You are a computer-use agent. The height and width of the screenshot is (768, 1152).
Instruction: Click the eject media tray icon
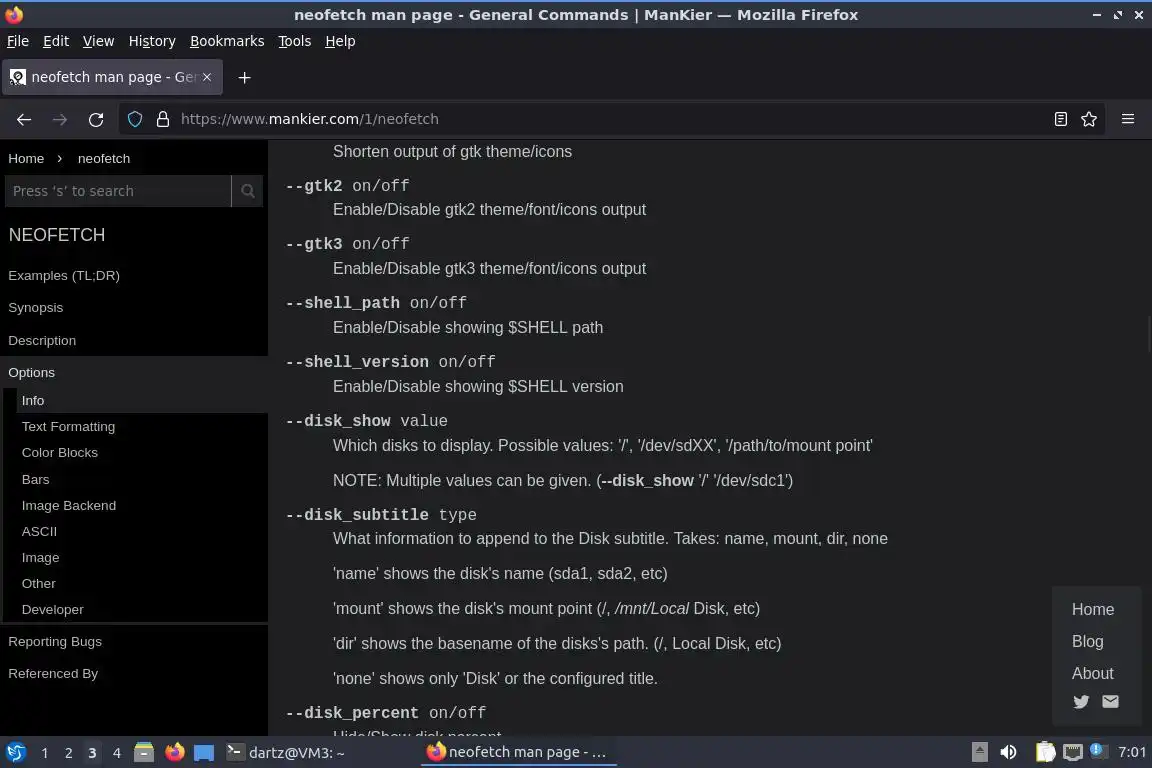click(x=979, y=752)
